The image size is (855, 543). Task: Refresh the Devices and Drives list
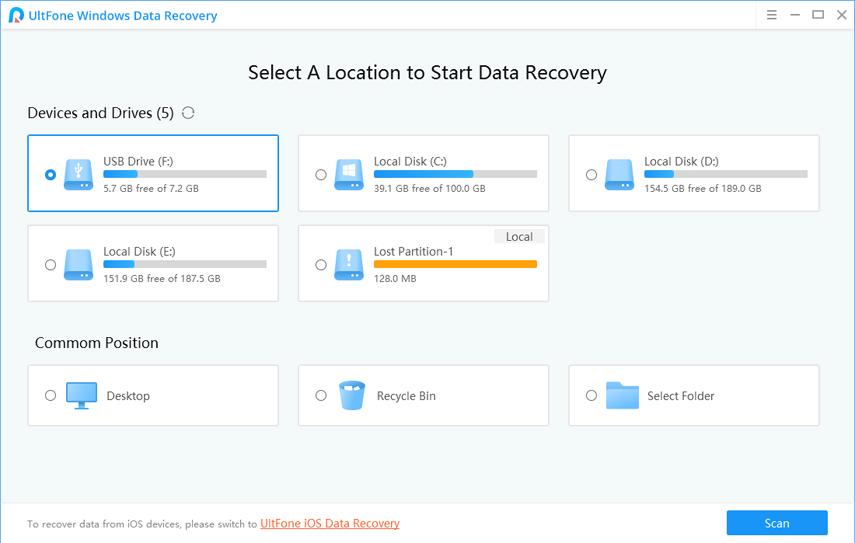188,113
